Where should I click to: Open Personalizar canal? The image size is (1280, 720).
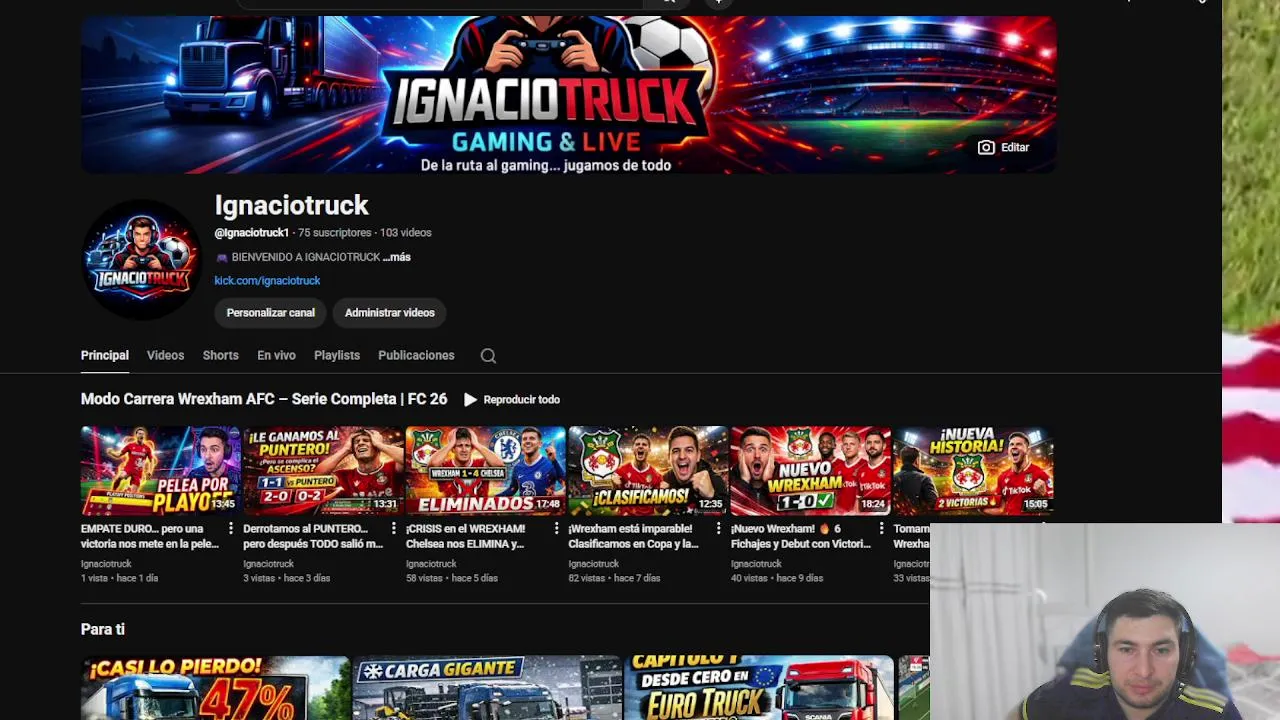pyautogui.click(x=270, y=313)
